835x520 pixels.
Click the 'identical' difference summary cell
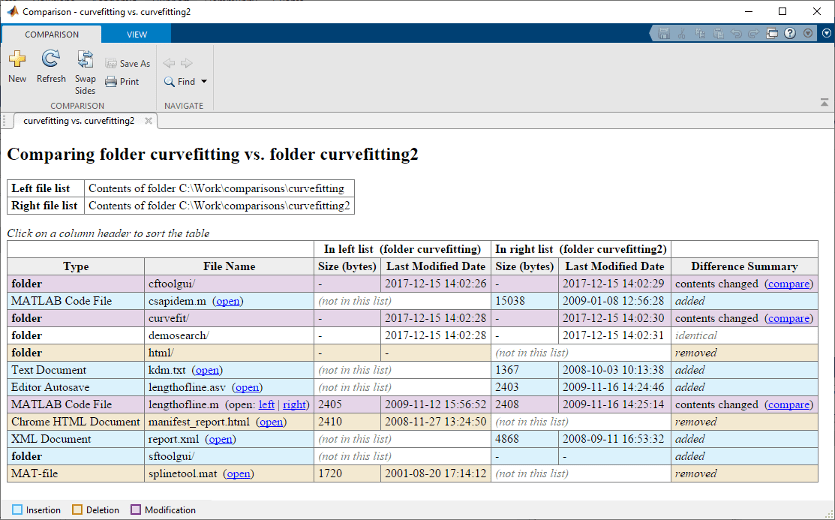pyautogui.click(x=744, y=336)
